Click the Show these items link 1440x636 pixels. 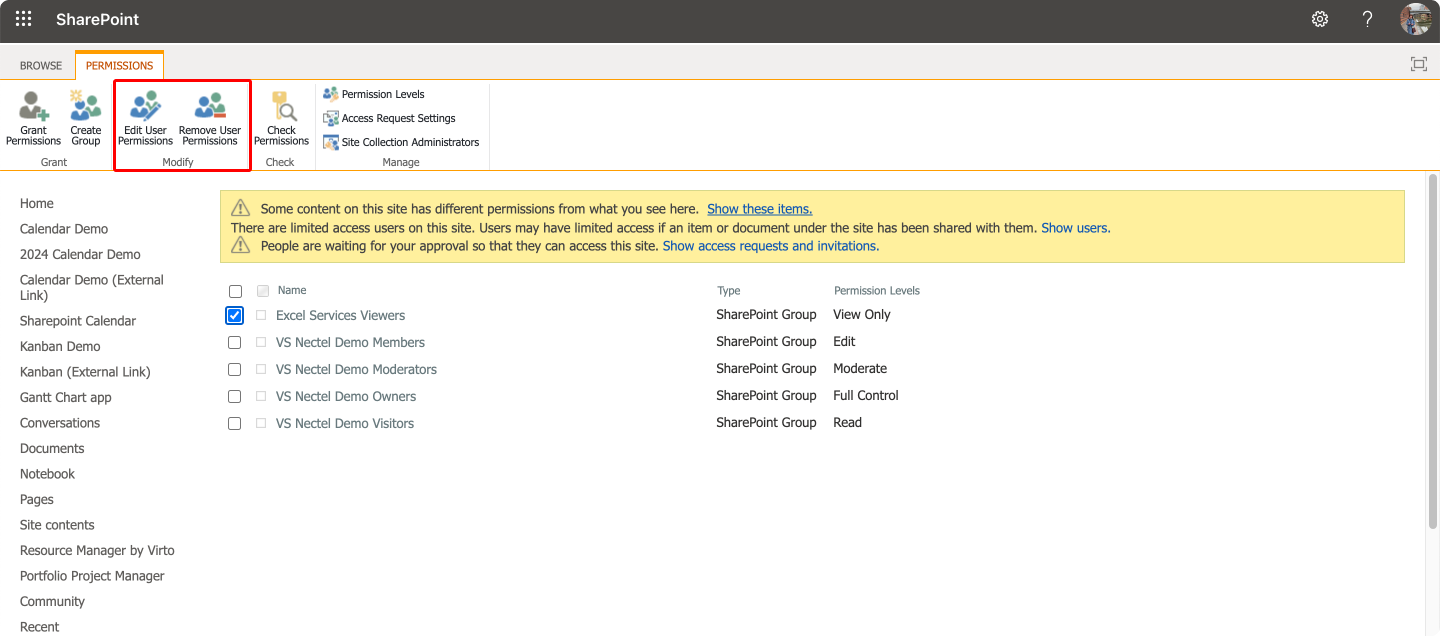click(759, 209)
